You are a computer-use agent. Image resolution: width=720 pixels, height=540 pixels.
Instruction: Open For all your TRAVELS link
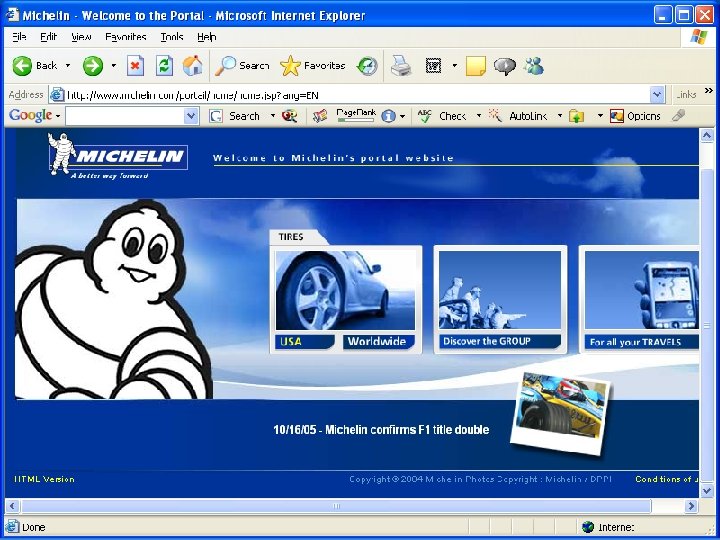coord(641,342)
